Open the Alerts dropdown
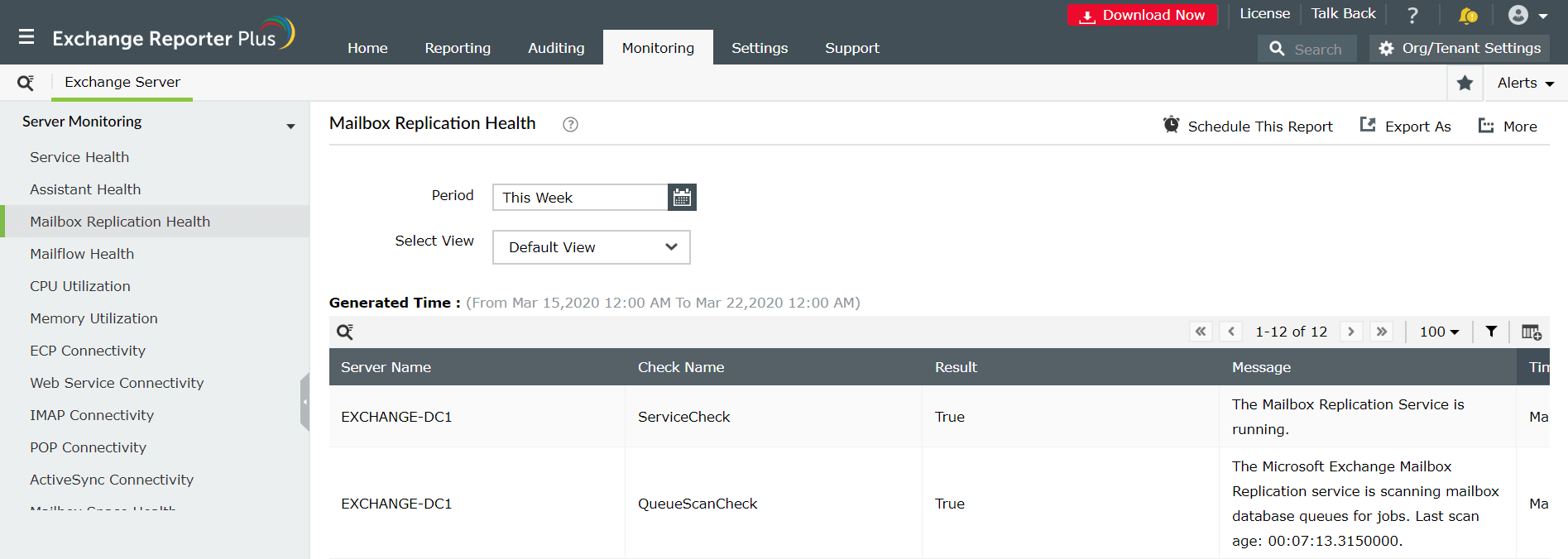This screenshot has height=559, width=1568. 1525,83
